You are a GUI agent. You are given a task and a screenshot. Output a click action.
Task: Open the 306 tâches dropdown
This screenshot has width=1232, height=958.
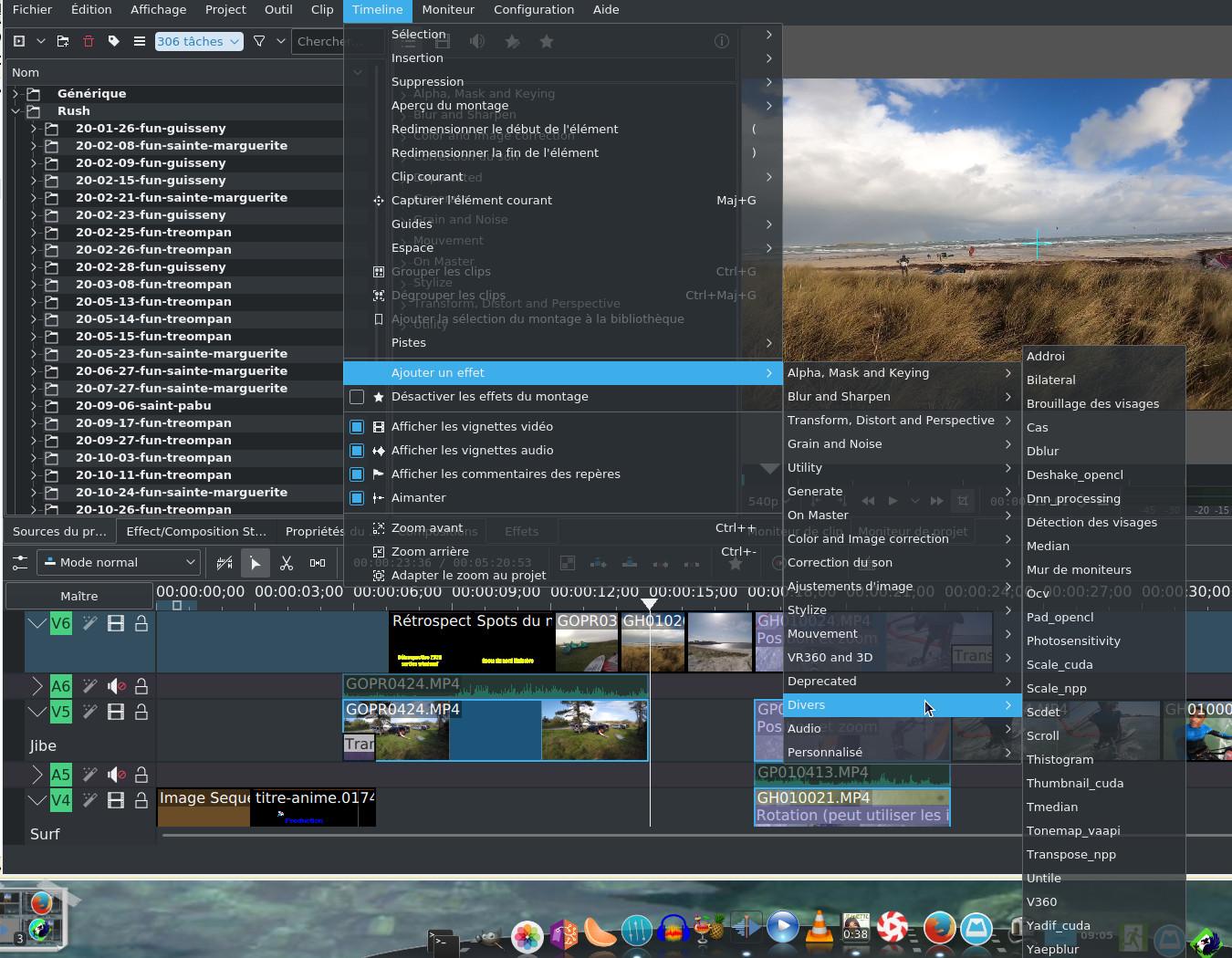point(198,41)
